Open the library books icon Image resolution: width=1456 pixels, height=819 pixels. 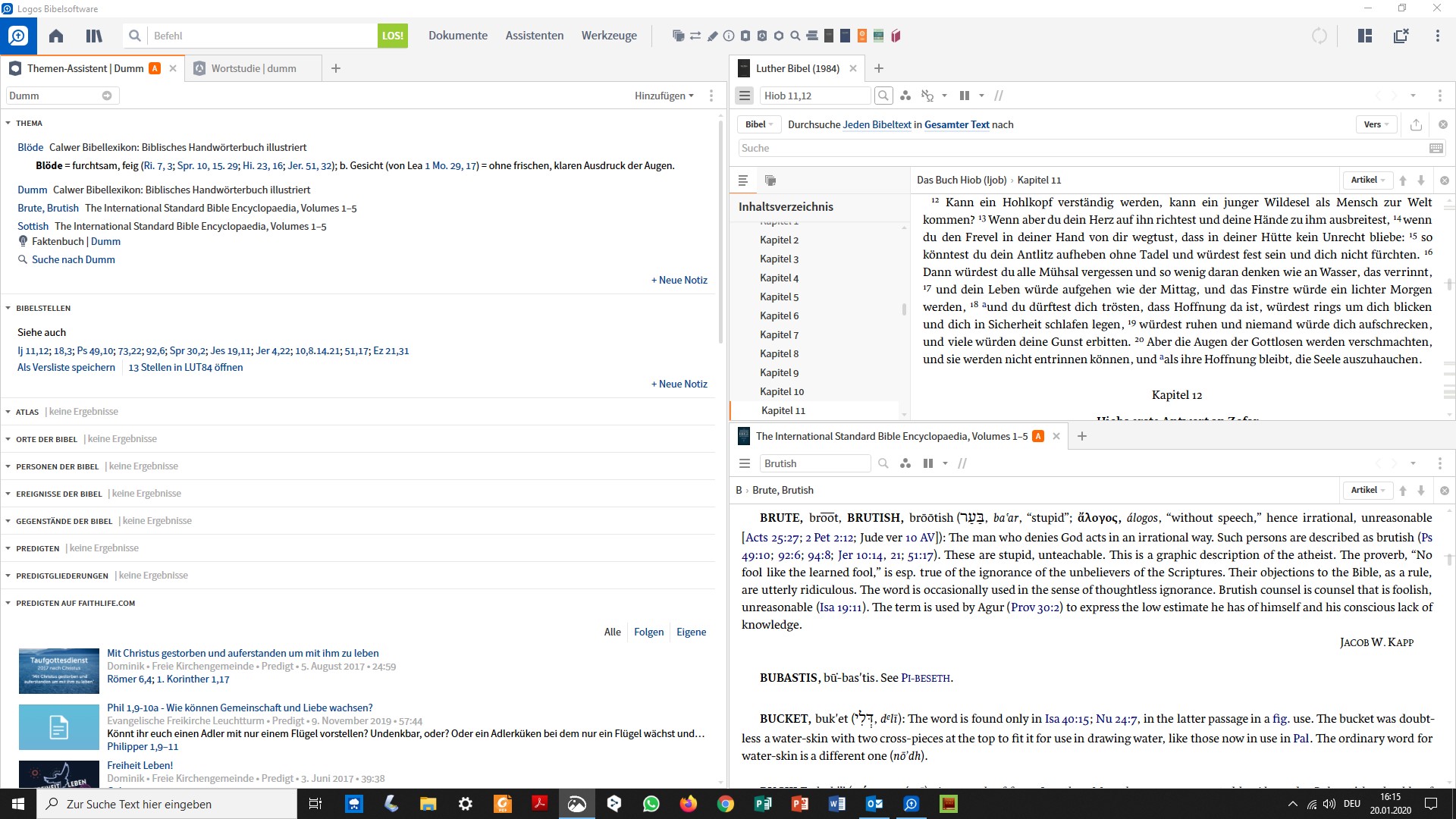(94, 36)
